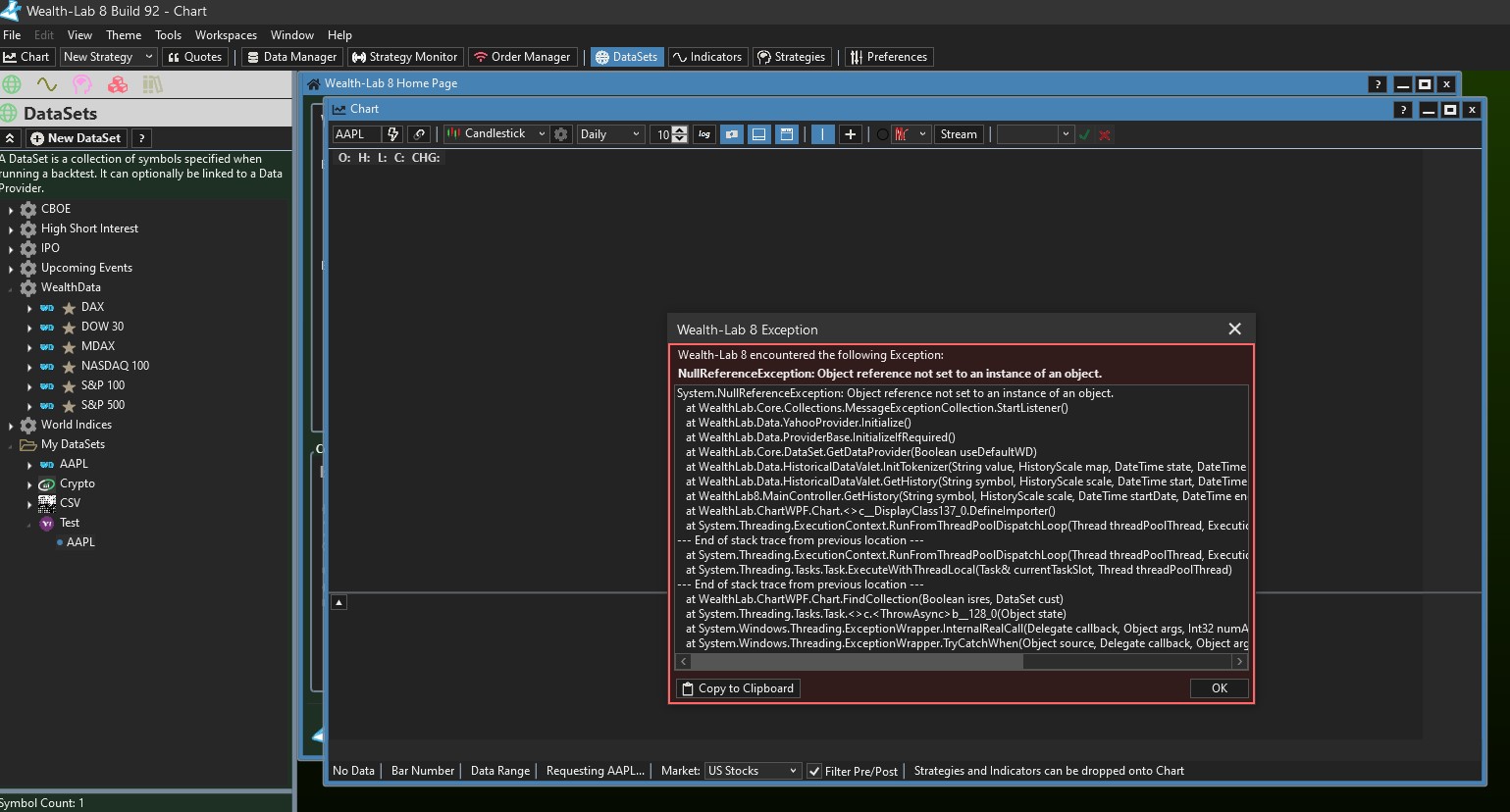Screen dimensions: 1510x812
Task: Open the Candlestick chart style dropdown
Action: click(x=495, y=134)
